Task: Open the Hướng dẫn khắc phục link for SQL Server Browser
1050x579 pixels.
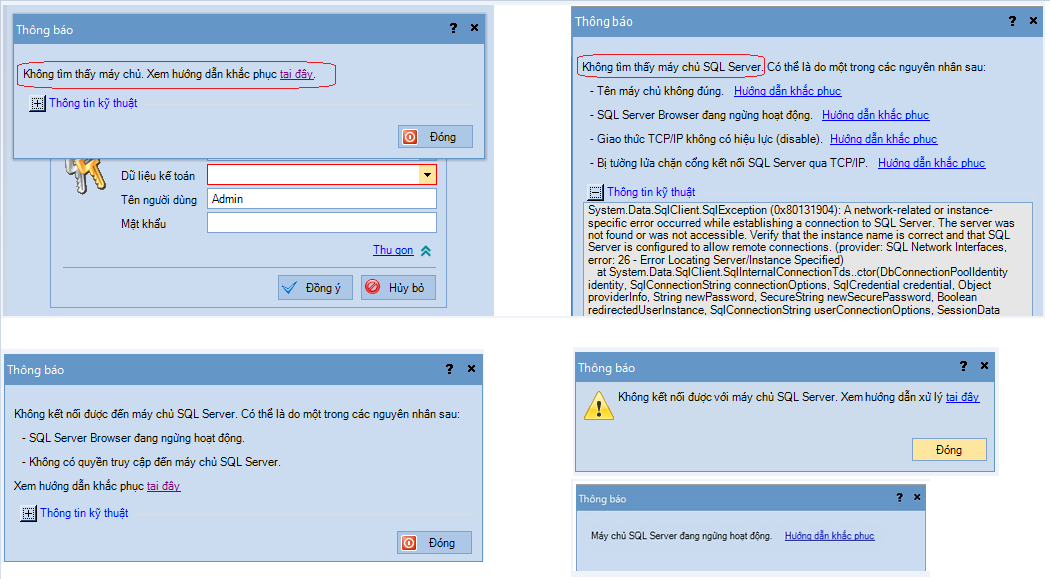Action: click(x=875, y=115)
